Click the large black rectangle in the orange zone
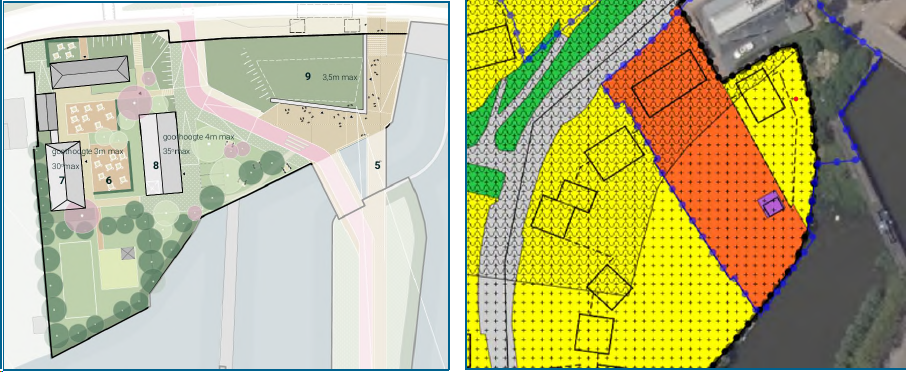Screen dimensions: 906x372 click(x=670, y=83)
